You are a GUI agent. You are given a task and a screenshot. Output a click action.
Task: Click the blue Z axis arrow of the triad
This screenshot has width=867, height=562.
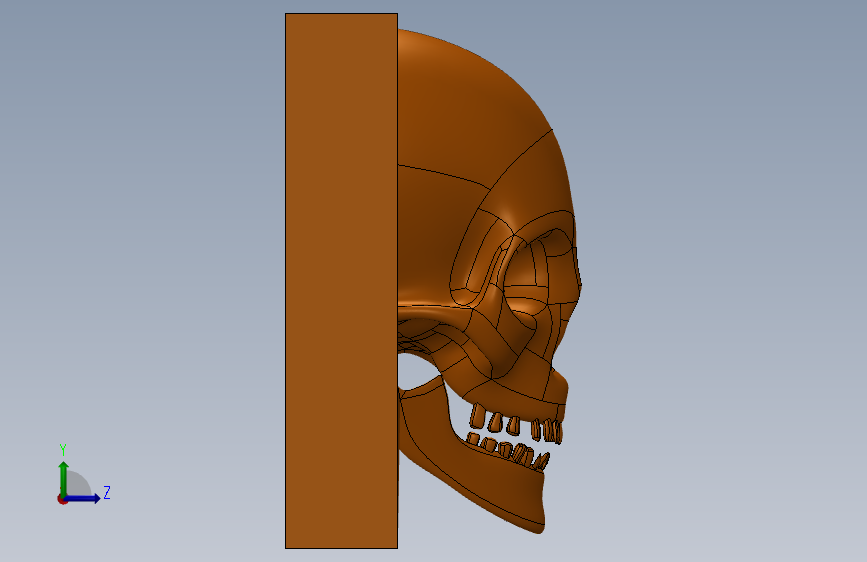pos(83,498)
